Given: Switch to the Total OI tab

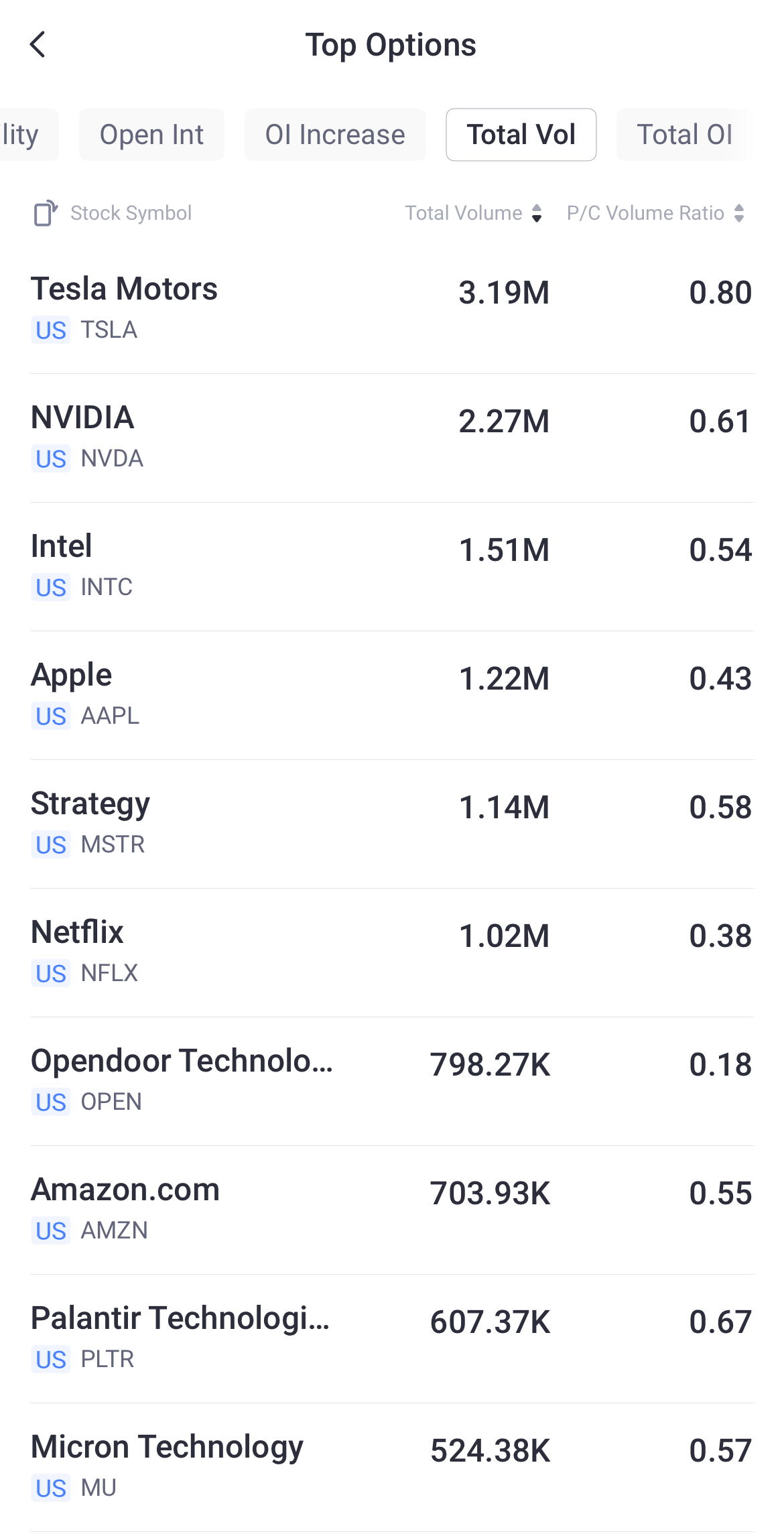Looking at the screenshot, I should tap(684, 135).
